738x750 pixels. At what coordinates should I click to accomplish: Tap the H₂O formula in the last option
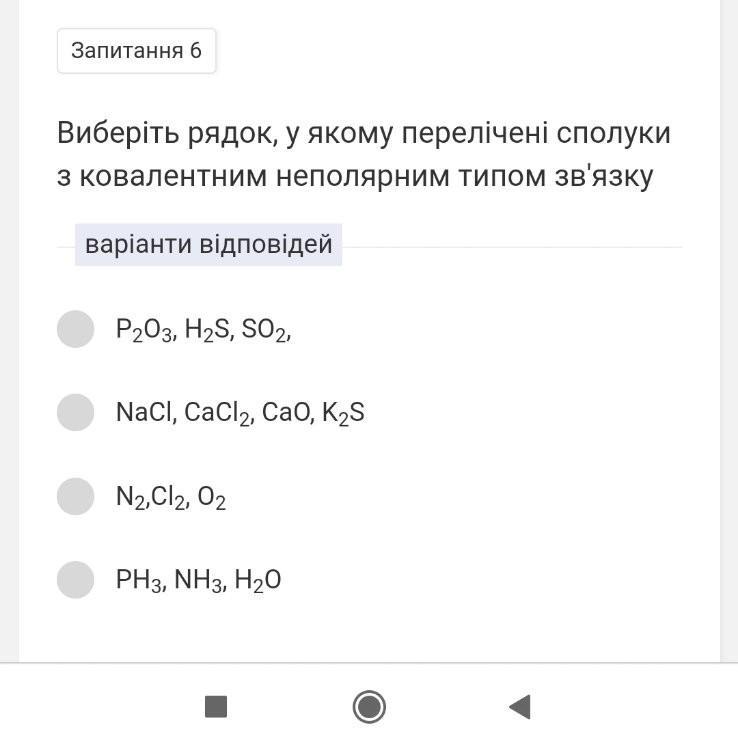coord(257,580)
